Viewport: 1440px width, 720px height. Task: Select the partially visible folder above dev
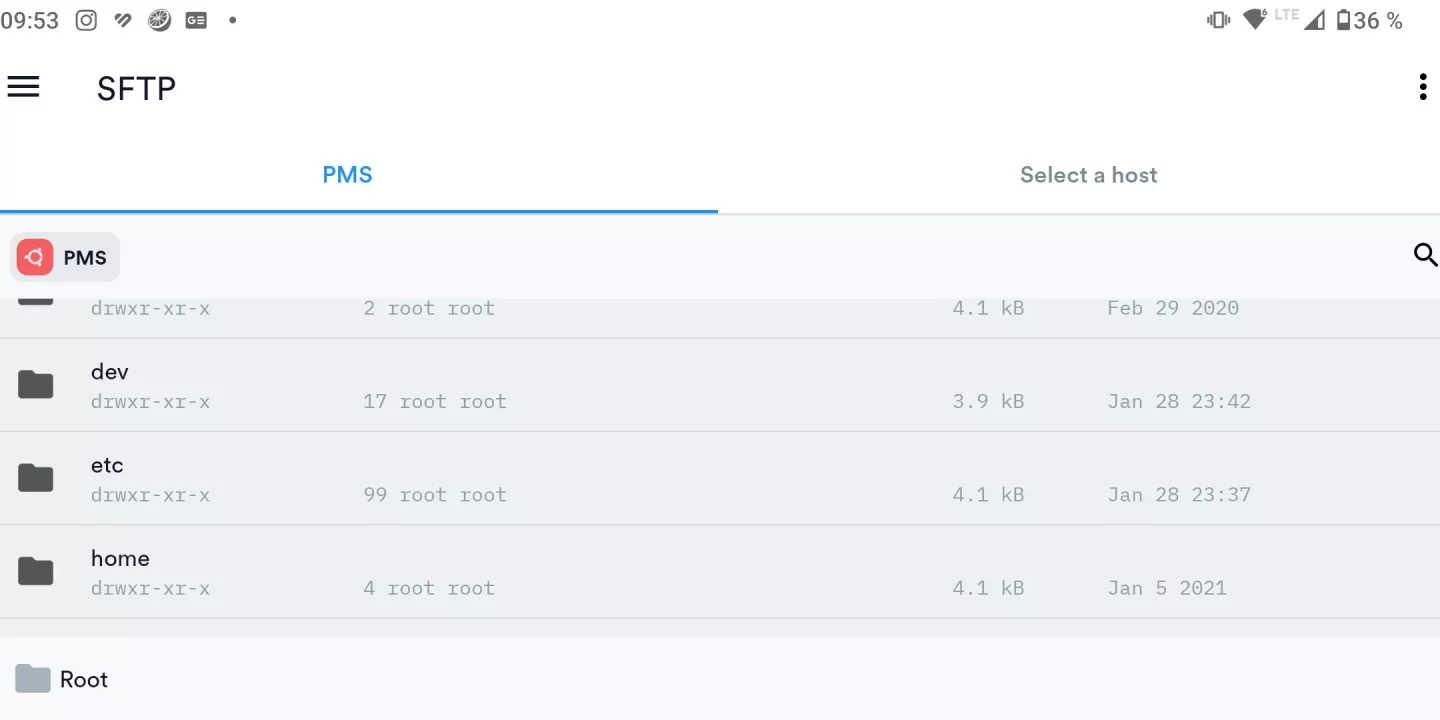(400, 308)
